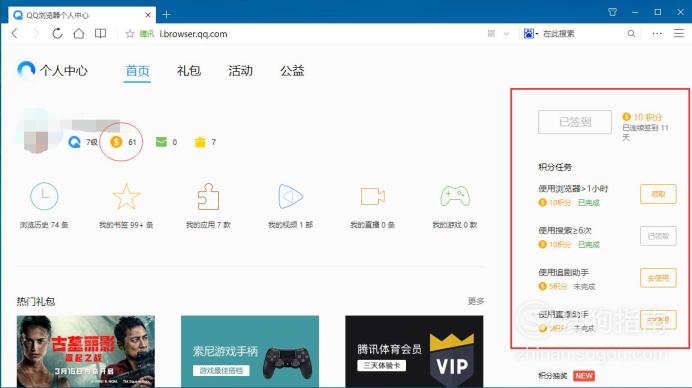Click the skin shirt icon in titlebar
692x388 pixels.
click(x=612, y=12)
